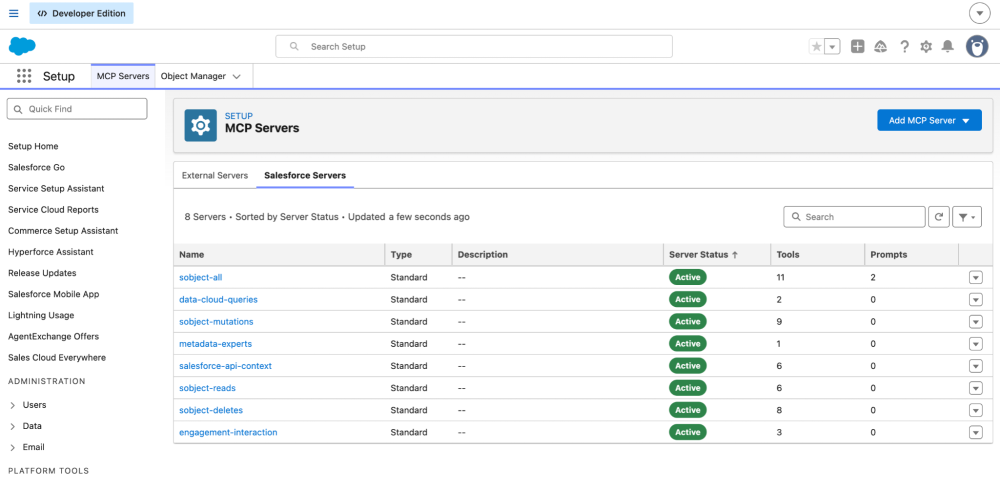Click into the Search Setup field
1000x487 pixels.
(474, 47)
